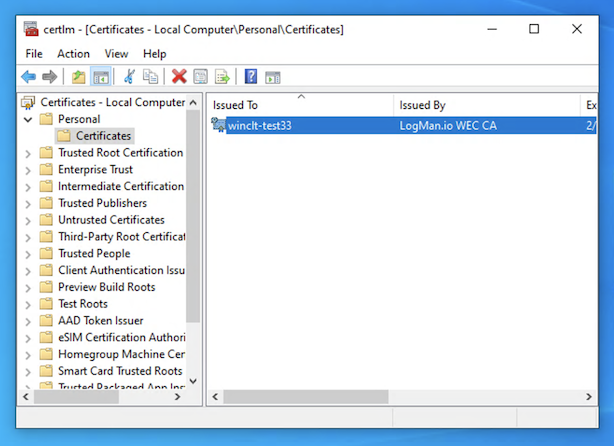Click tree pane vertical scroll up arrow

[x=193, y=103]
